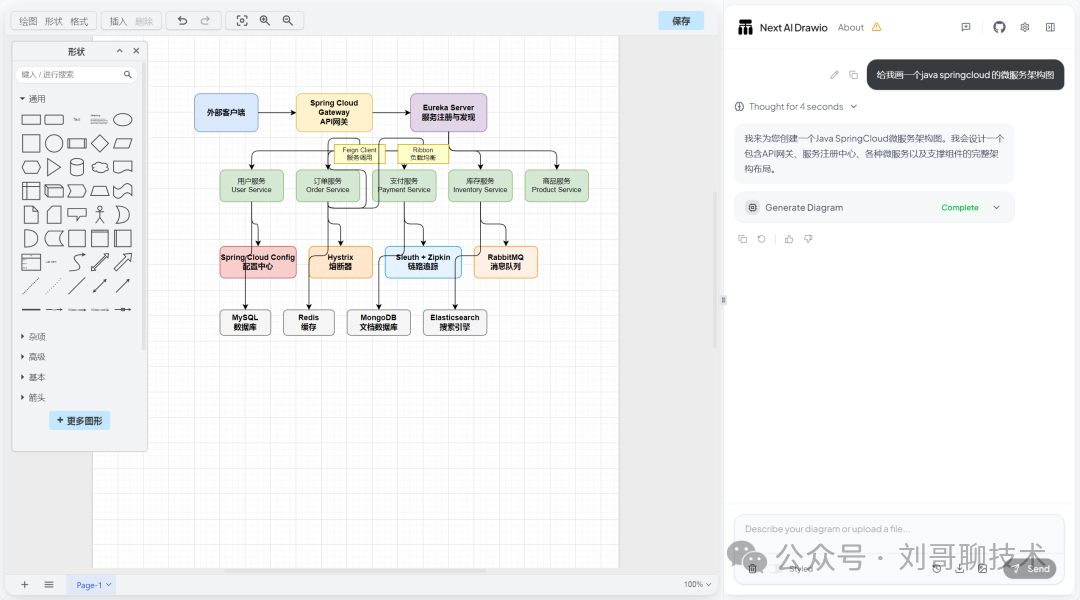Start a new chat with the message-plus icon

click(966, 28)
